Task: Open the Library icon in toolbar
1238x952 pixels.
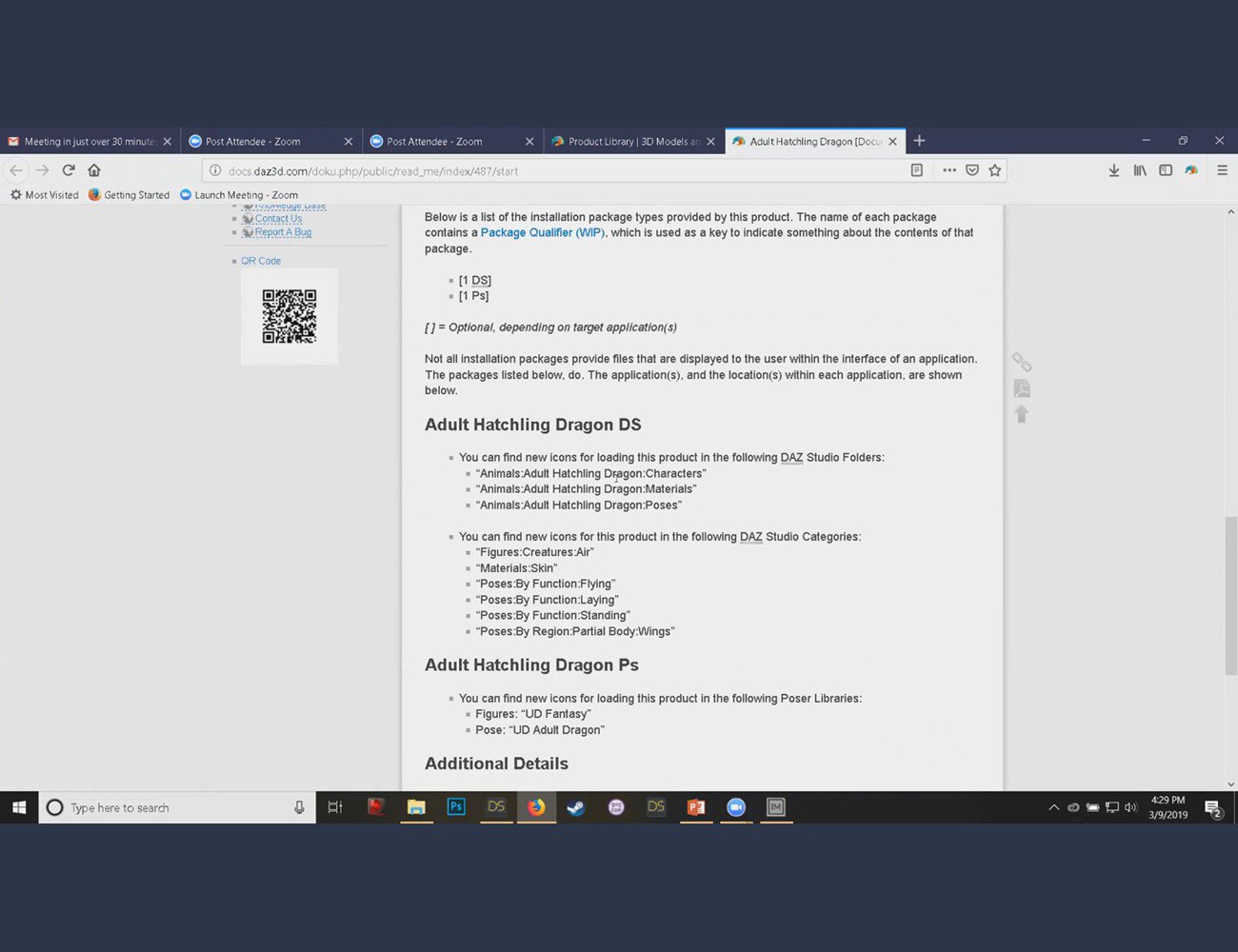Action: [1140, 170]
